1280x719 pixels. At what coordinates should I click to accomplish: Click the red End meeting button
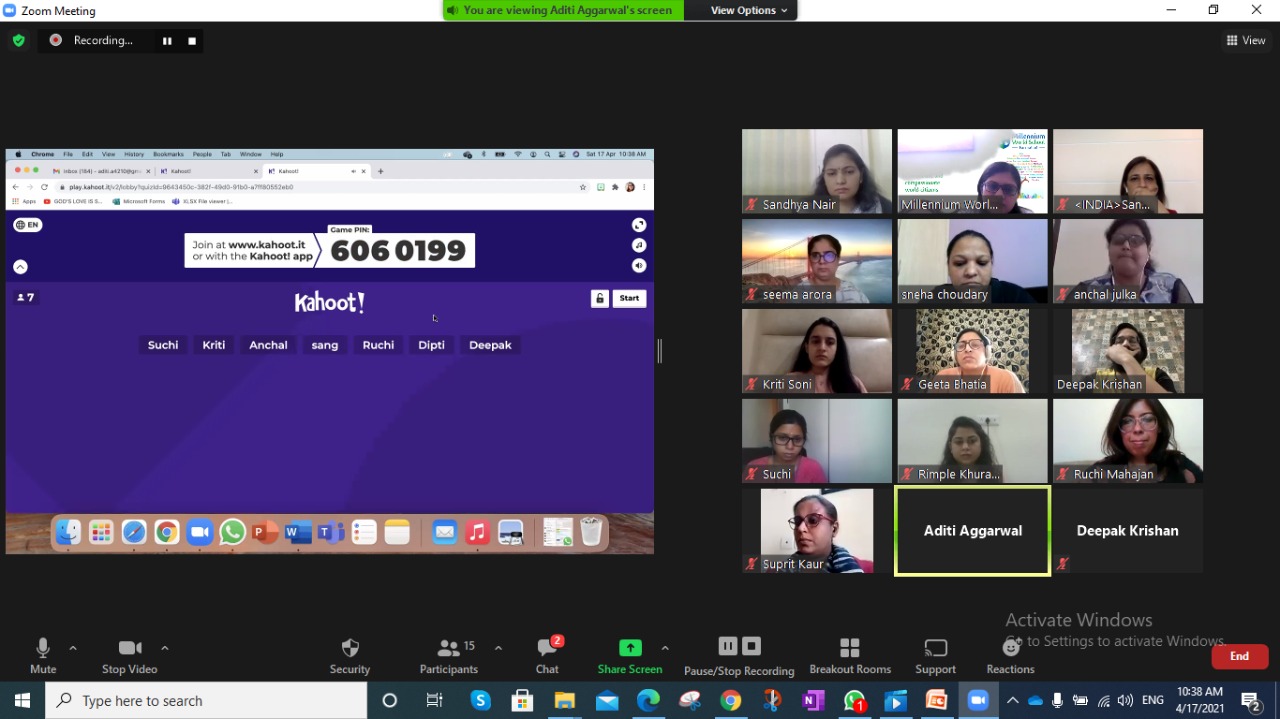(1240, 656)
